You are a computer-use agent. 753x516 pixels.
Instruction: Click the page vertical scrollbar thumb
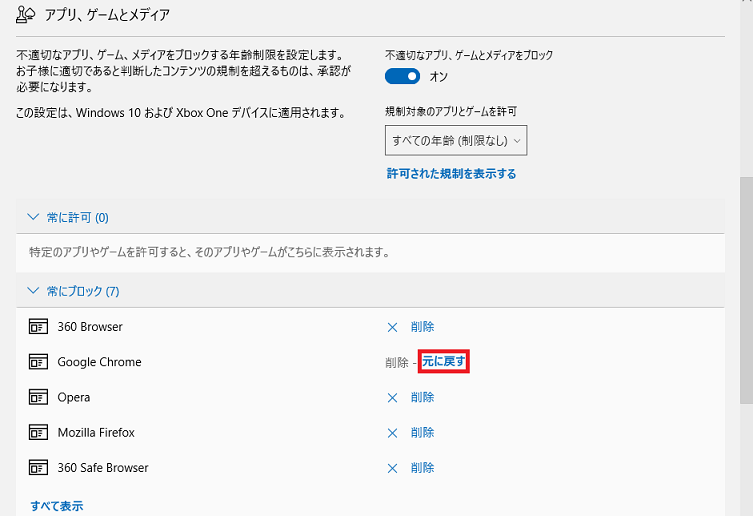pos(746,291)
